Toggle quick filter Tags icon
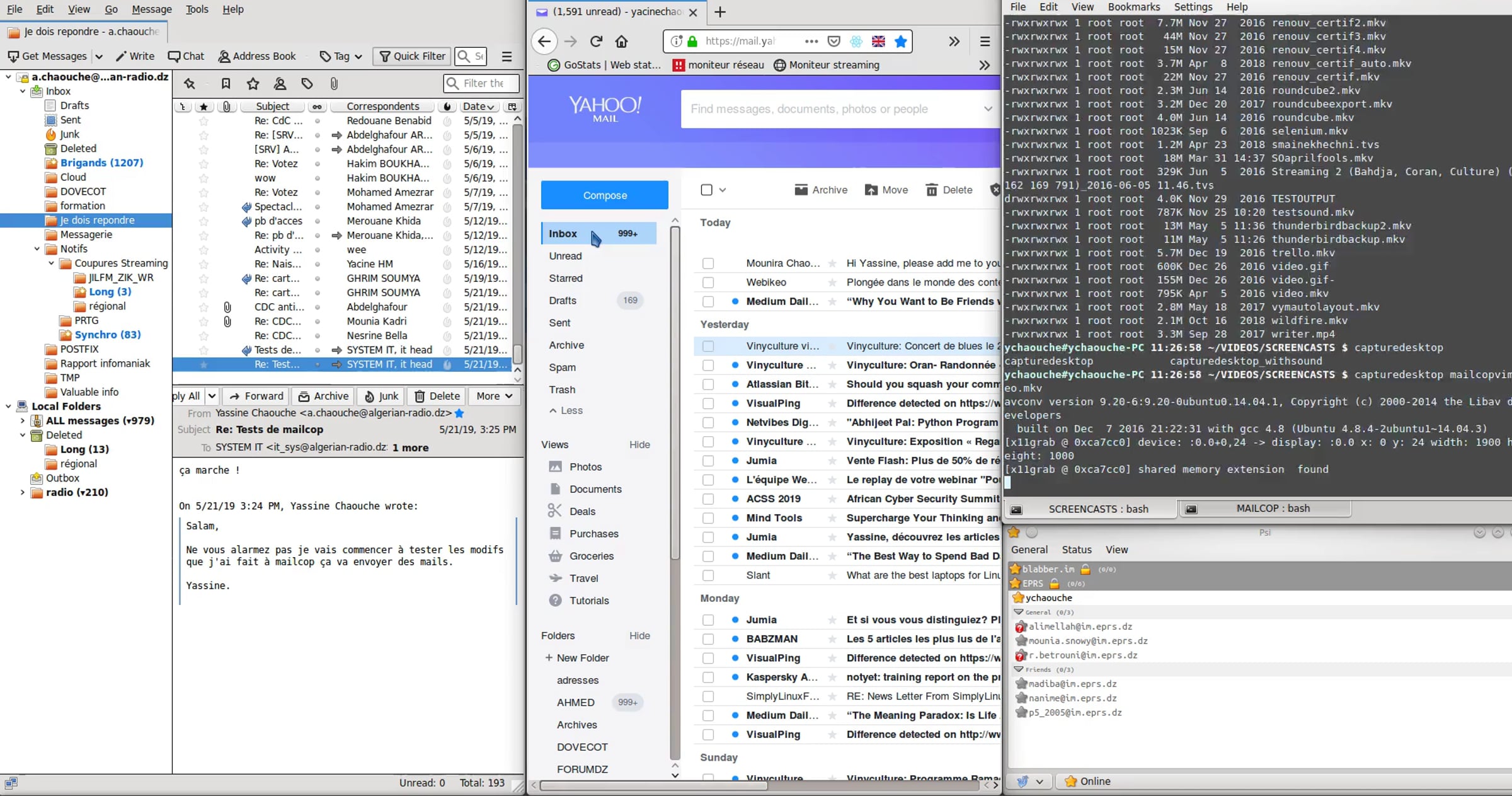Image resolution: width=1512 pixels, height=796 pixels. (x=307, y=83)
